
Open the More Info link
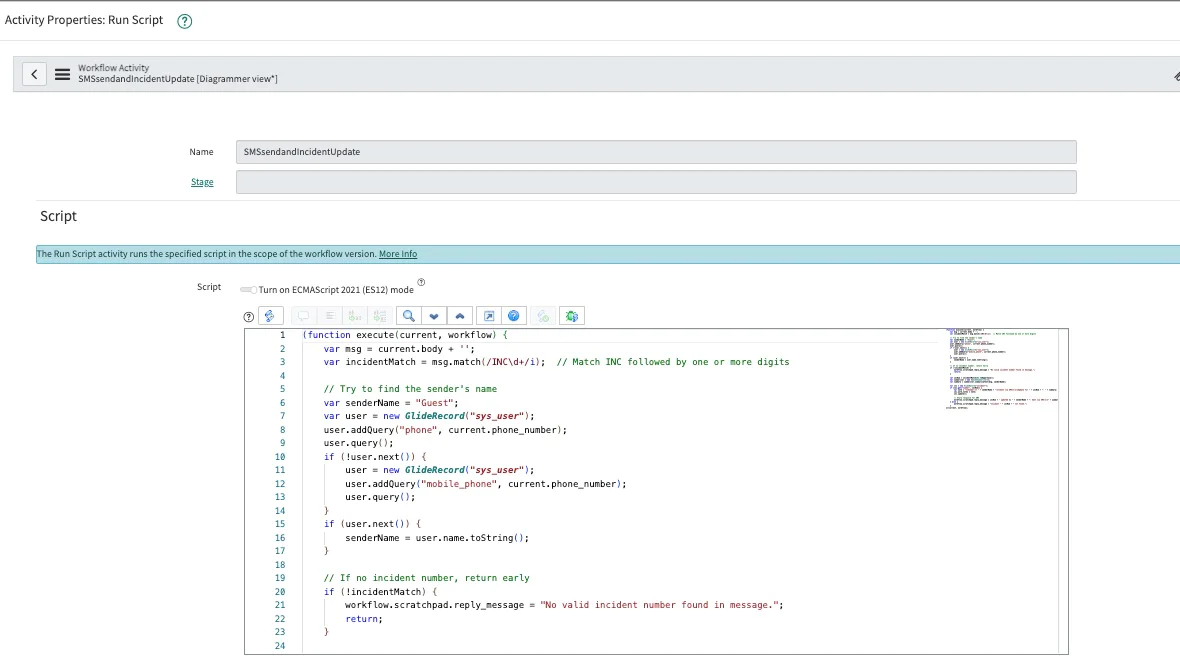point(397,254)
